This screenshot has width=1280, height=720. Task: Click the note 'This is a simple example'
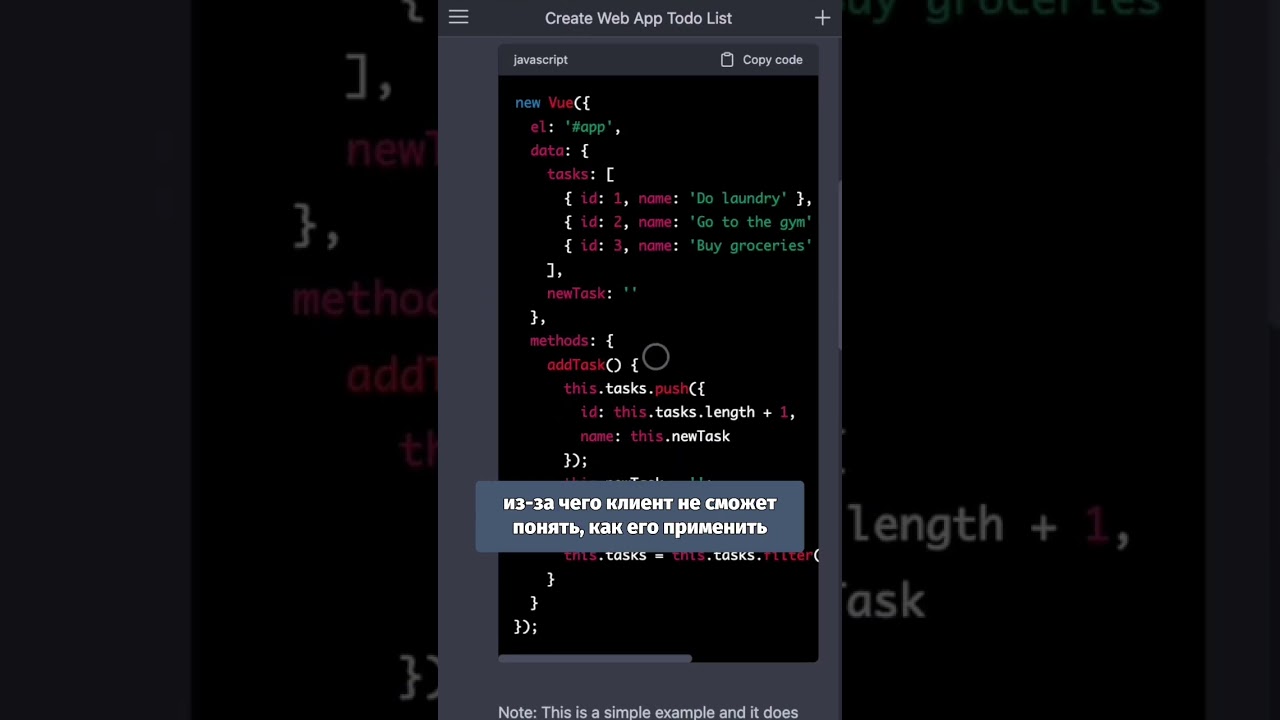[x=648, y=712]
